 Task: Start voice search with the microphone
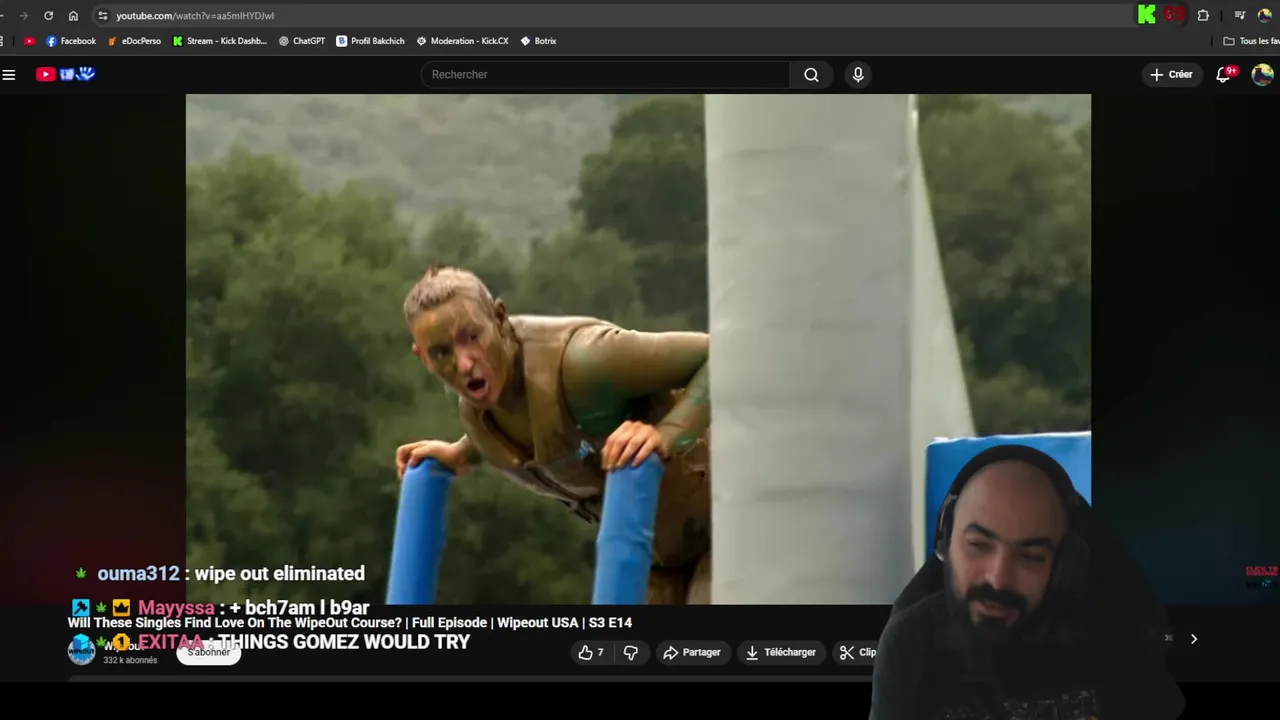pos(858,74)
